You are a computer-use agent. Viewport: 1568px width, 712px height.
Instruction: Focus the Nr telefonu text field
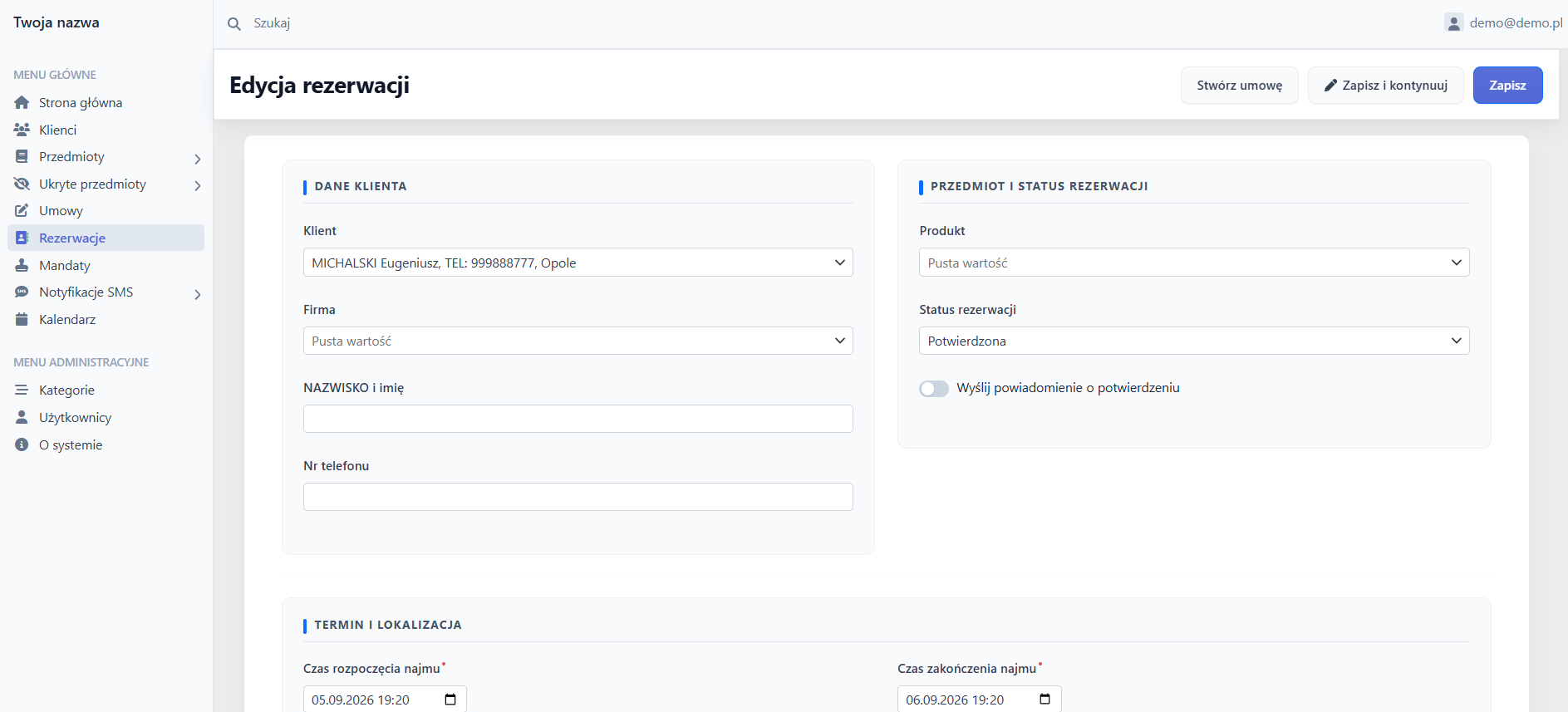(x=578, y=497)
